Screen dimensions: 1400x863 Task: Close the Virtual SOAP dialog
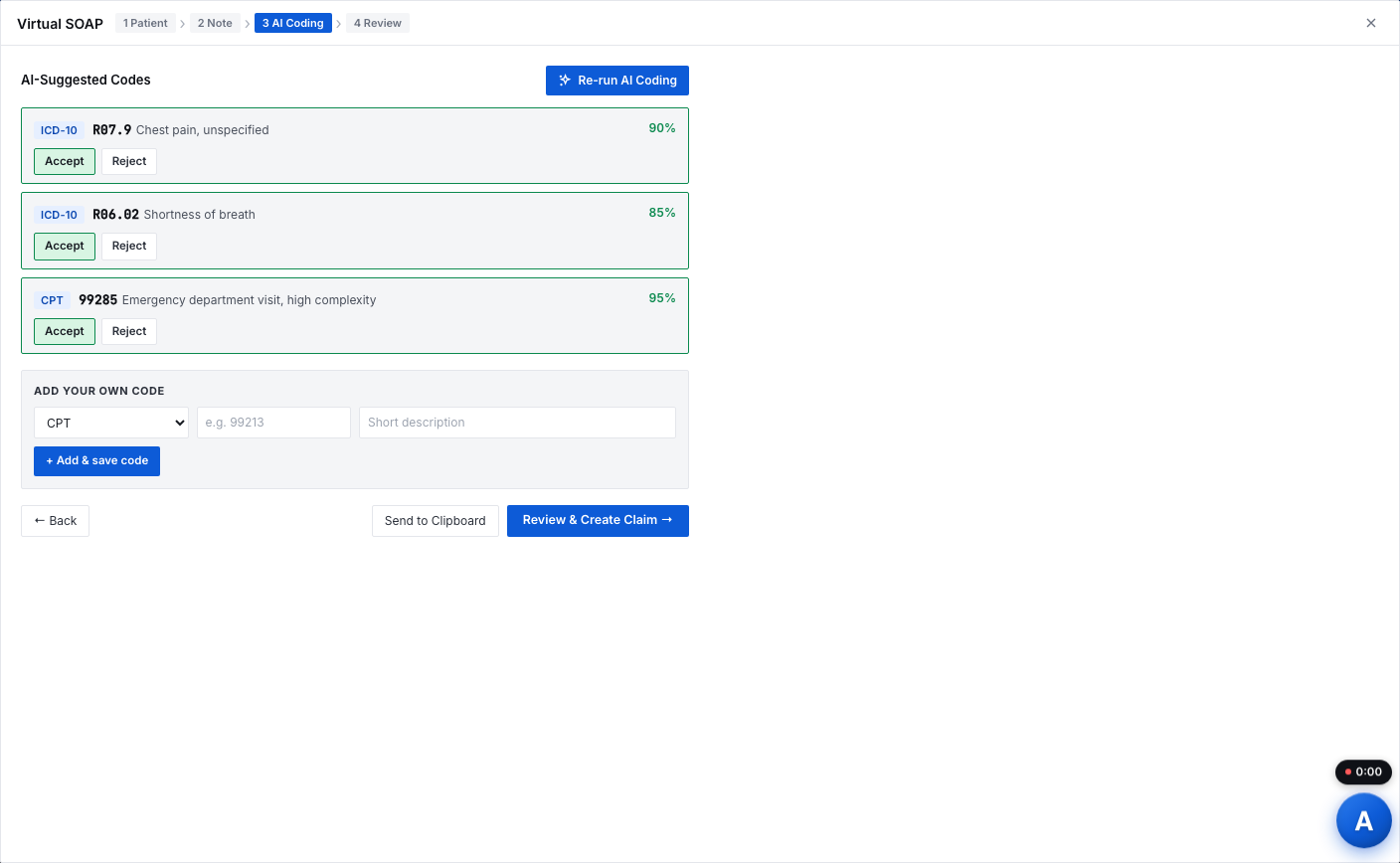[x=1371, y=23]
